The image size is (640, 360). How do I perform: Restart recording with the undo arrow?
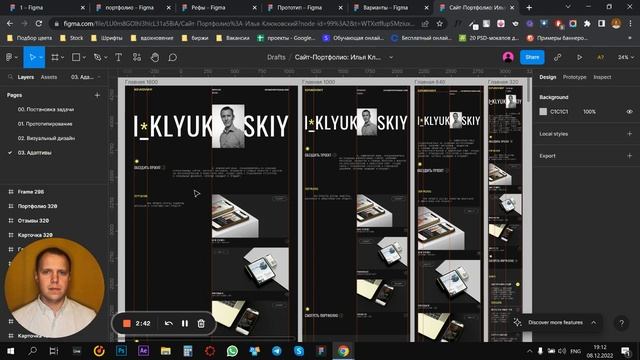[x=169, y=323]
